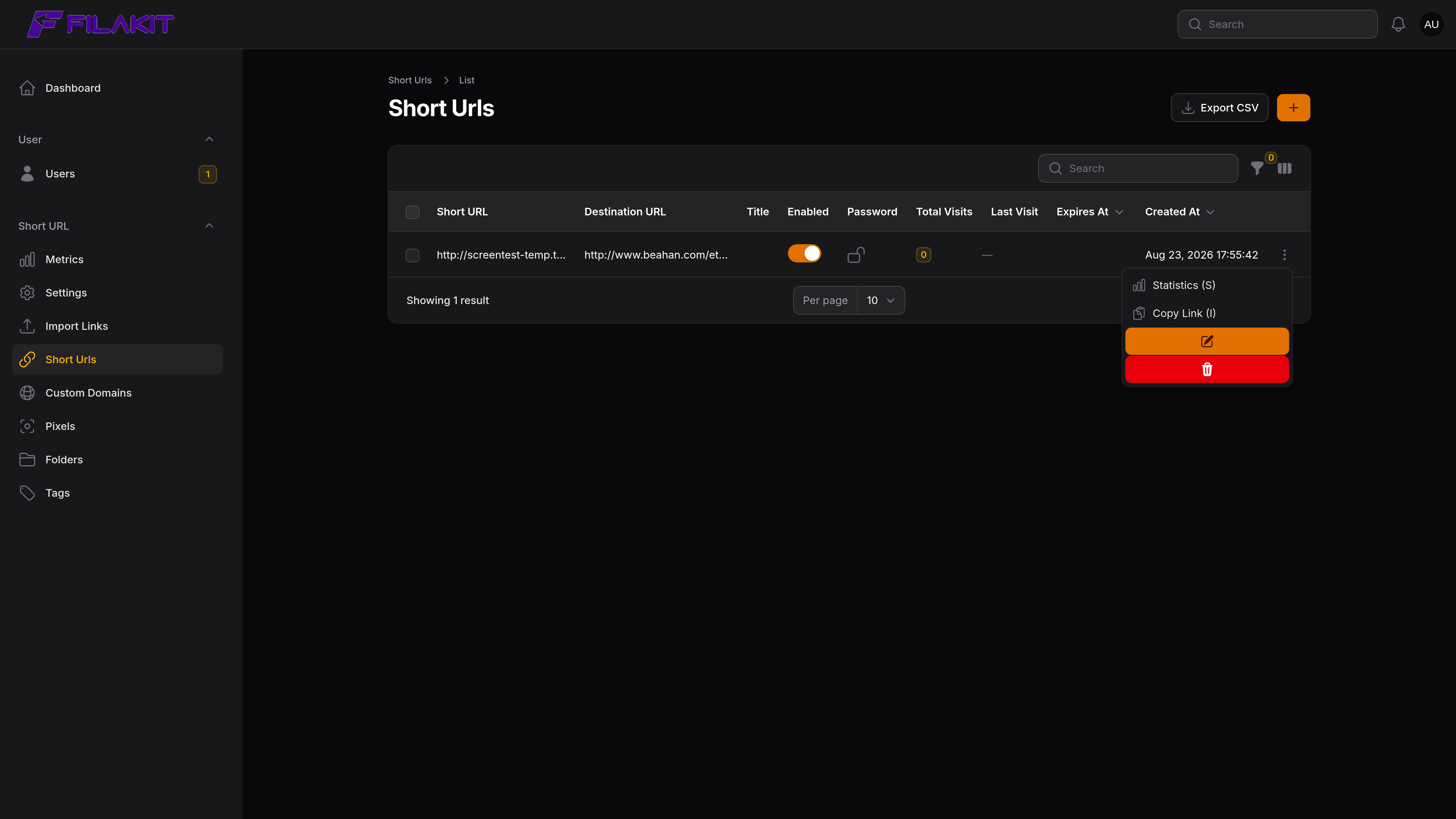Click destination URL http://www.beahan.com/et...
This screenshot has width=1456, height=819.
point(656,255)
